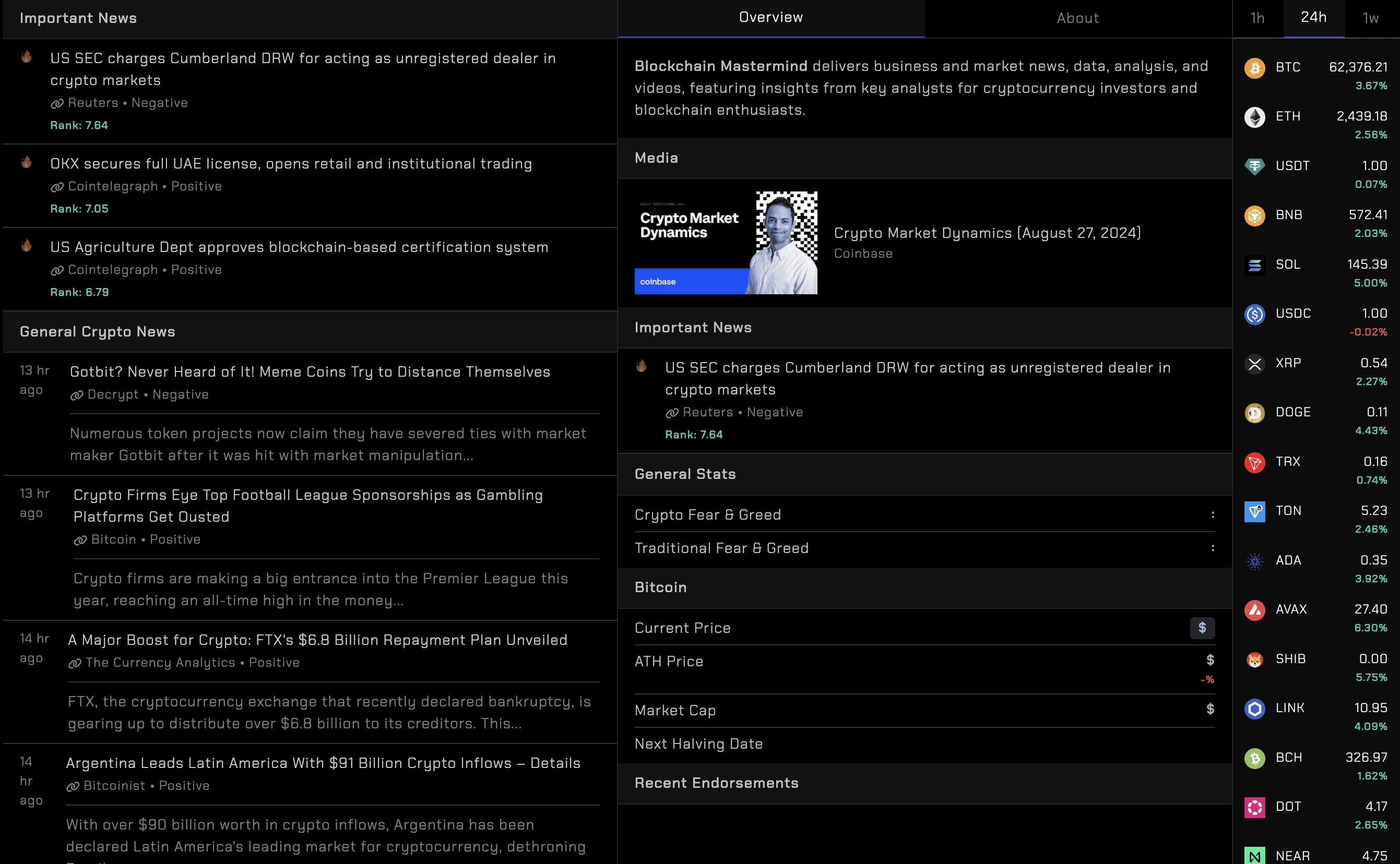Click the Tron TRX coin icon
Image resolution: width=1400 pixels, height=864 pixels.
pyautogui.click(x=1254, y=462)
